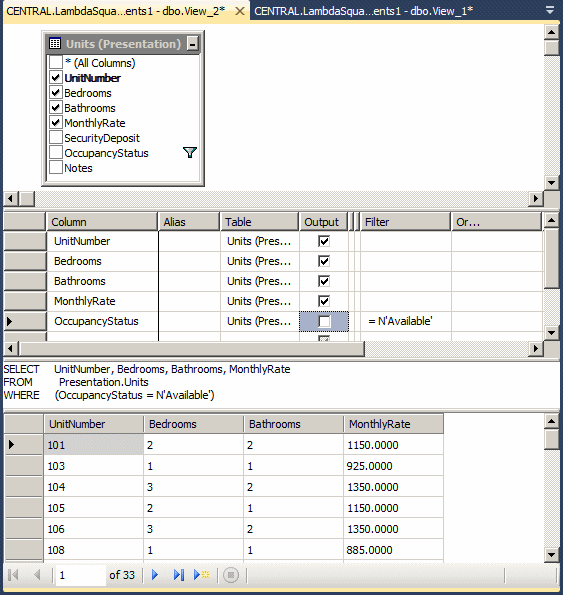Click the Filter column header in grid
Viewport: 563px width, 595px height.
(405, 222)
